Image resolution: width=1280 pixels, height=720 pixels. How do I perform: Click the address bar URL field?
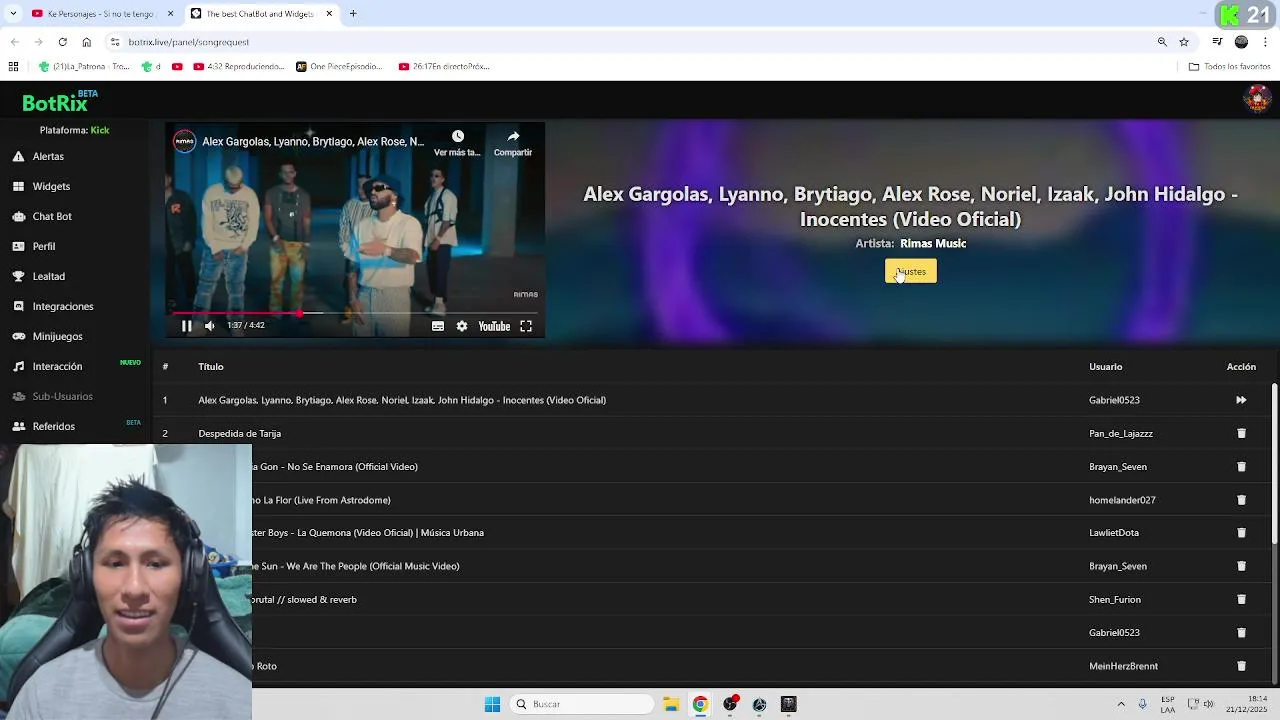tap(630, 42)
